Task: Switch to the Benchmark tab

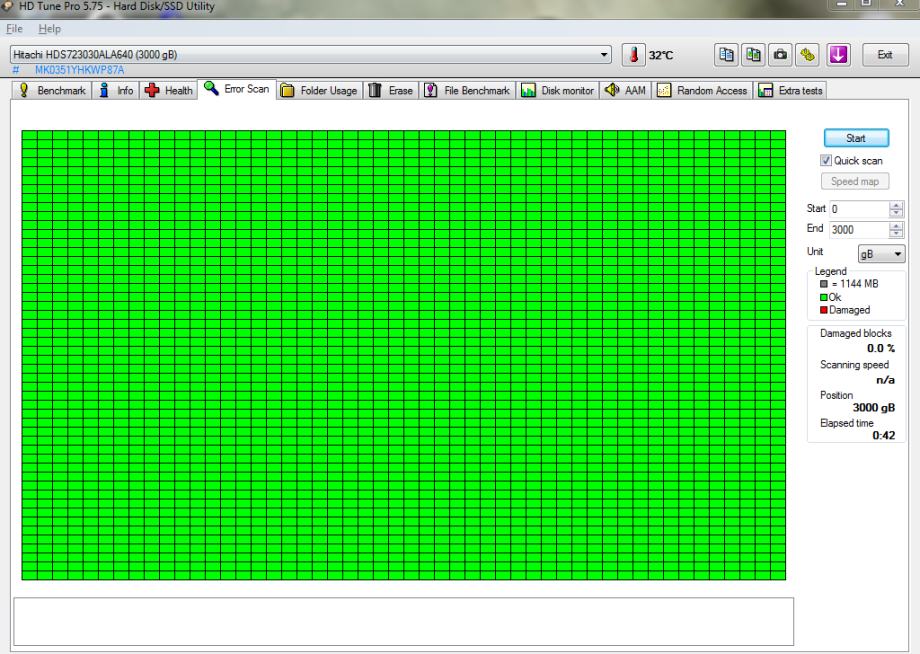Action: 52,90
